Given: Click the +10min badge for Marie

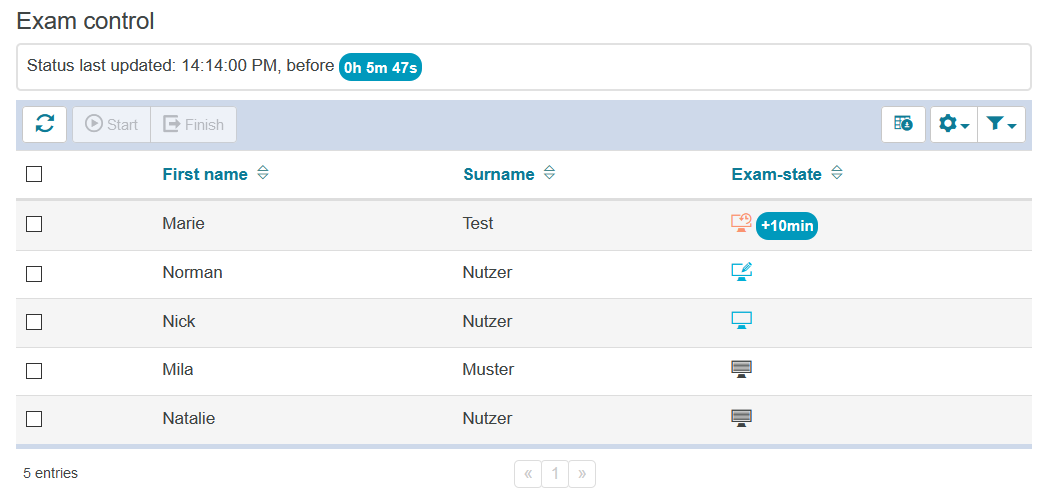Looking at the screenshot, I should pos(787,226).
